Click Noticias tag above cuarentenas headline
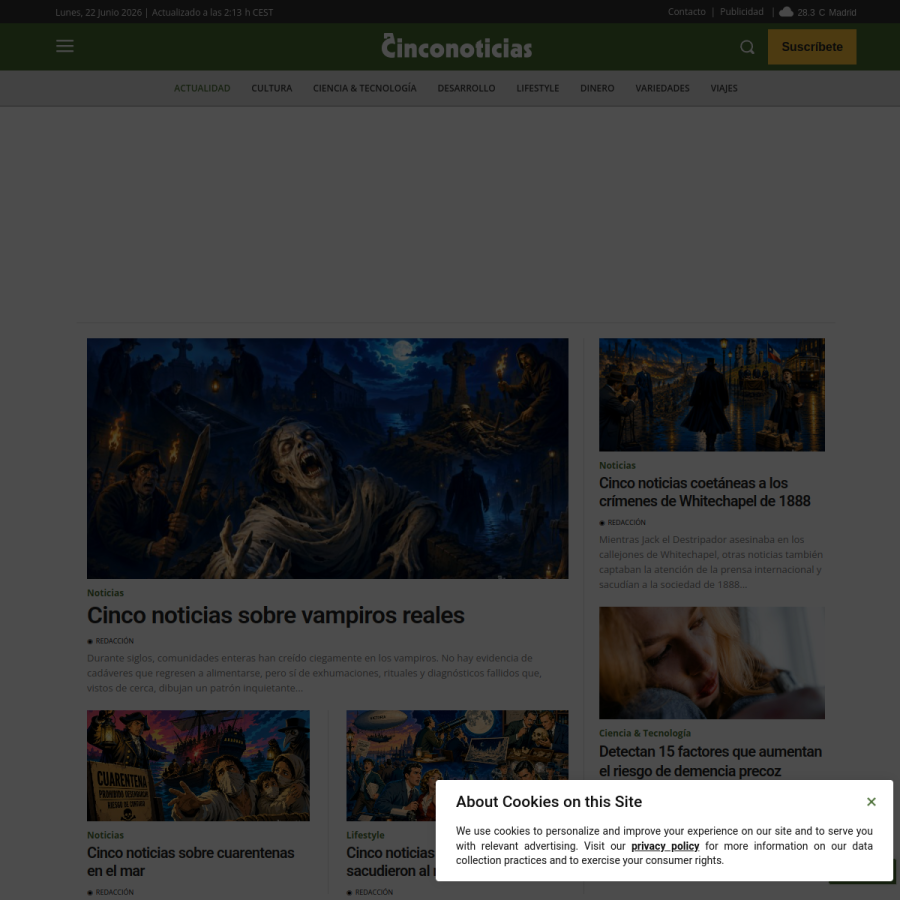This screenshot has height=900, width=900. pos(105,835)
